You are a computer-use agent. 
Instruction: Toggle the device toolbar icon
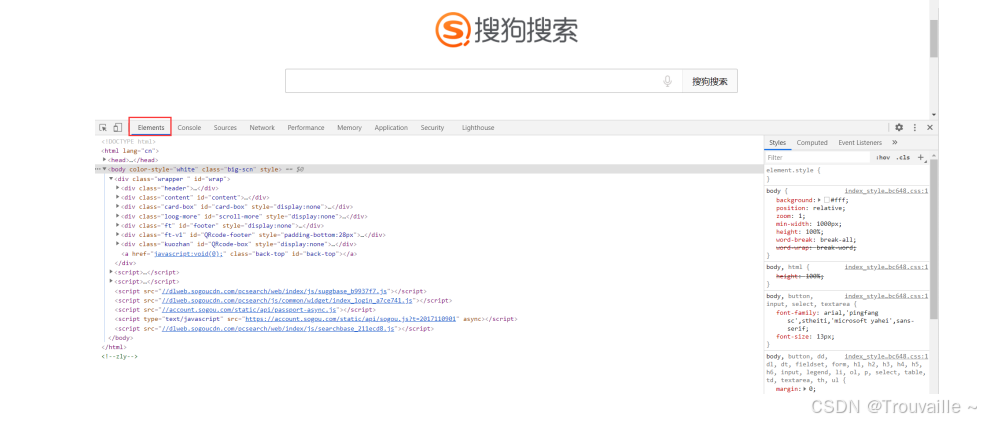tap(117, 128)
